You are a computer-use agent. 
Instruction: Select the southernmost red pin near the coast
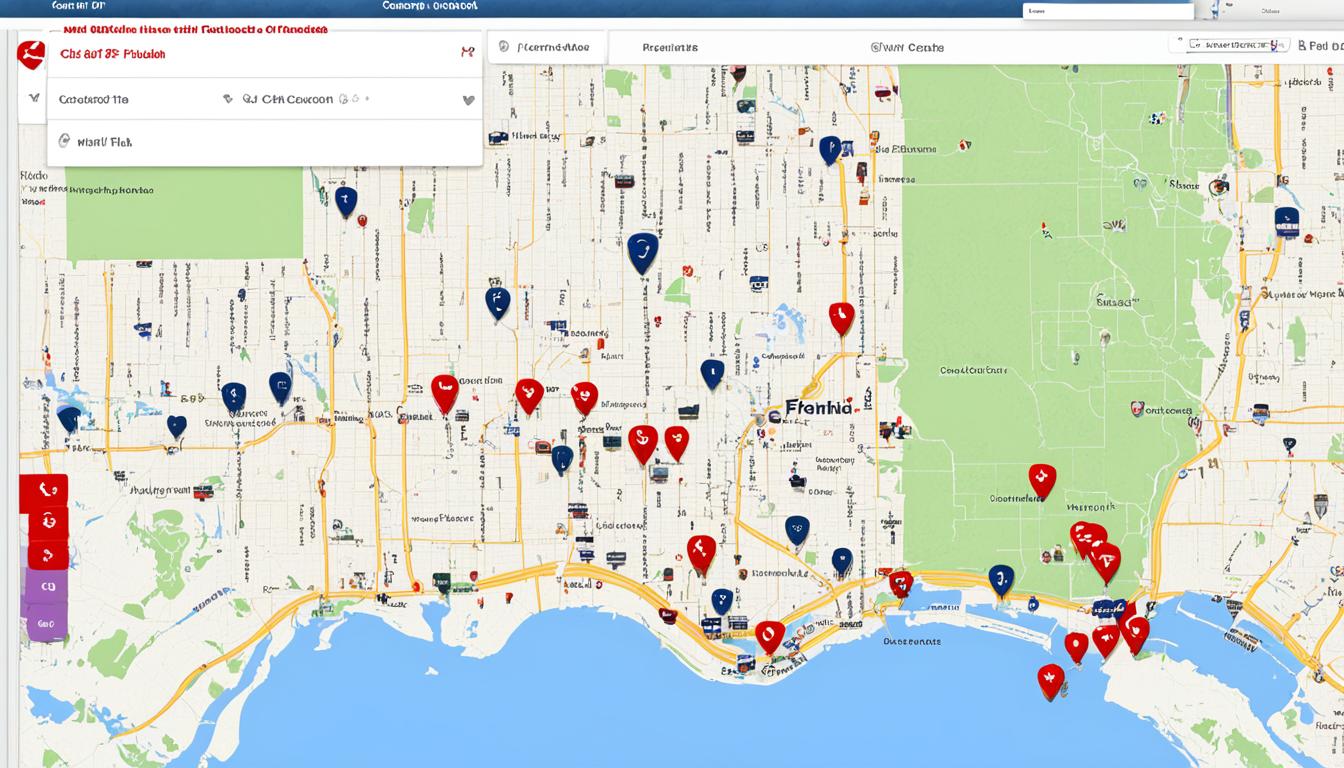tap(1050, 681)
